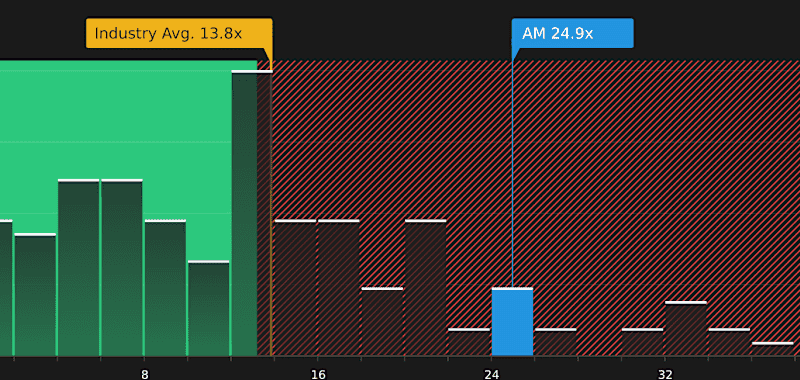Click the x-axis label 16
800x380 pixels.
[318, 375]
